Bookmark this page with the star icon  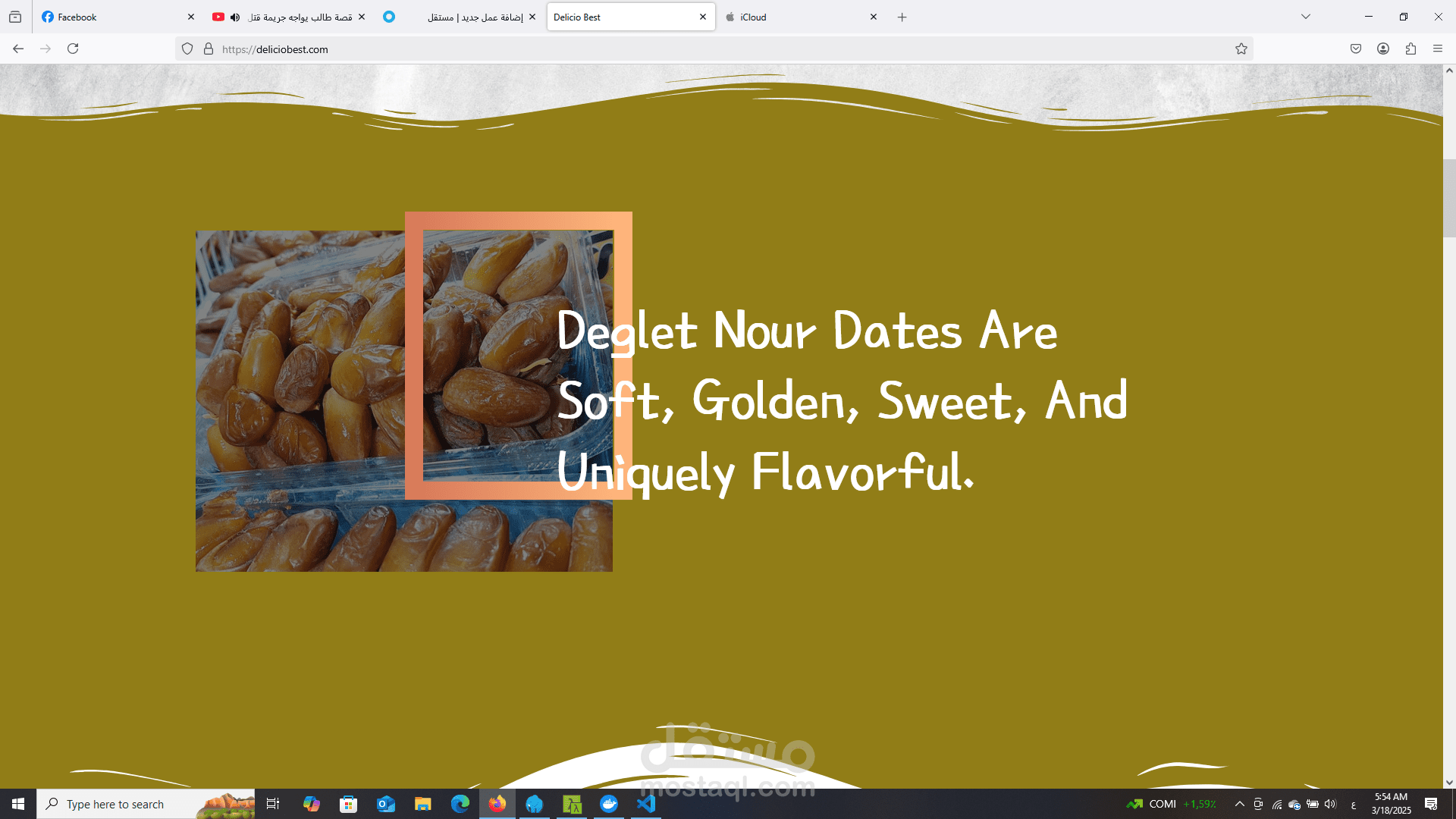(1241, 49)
